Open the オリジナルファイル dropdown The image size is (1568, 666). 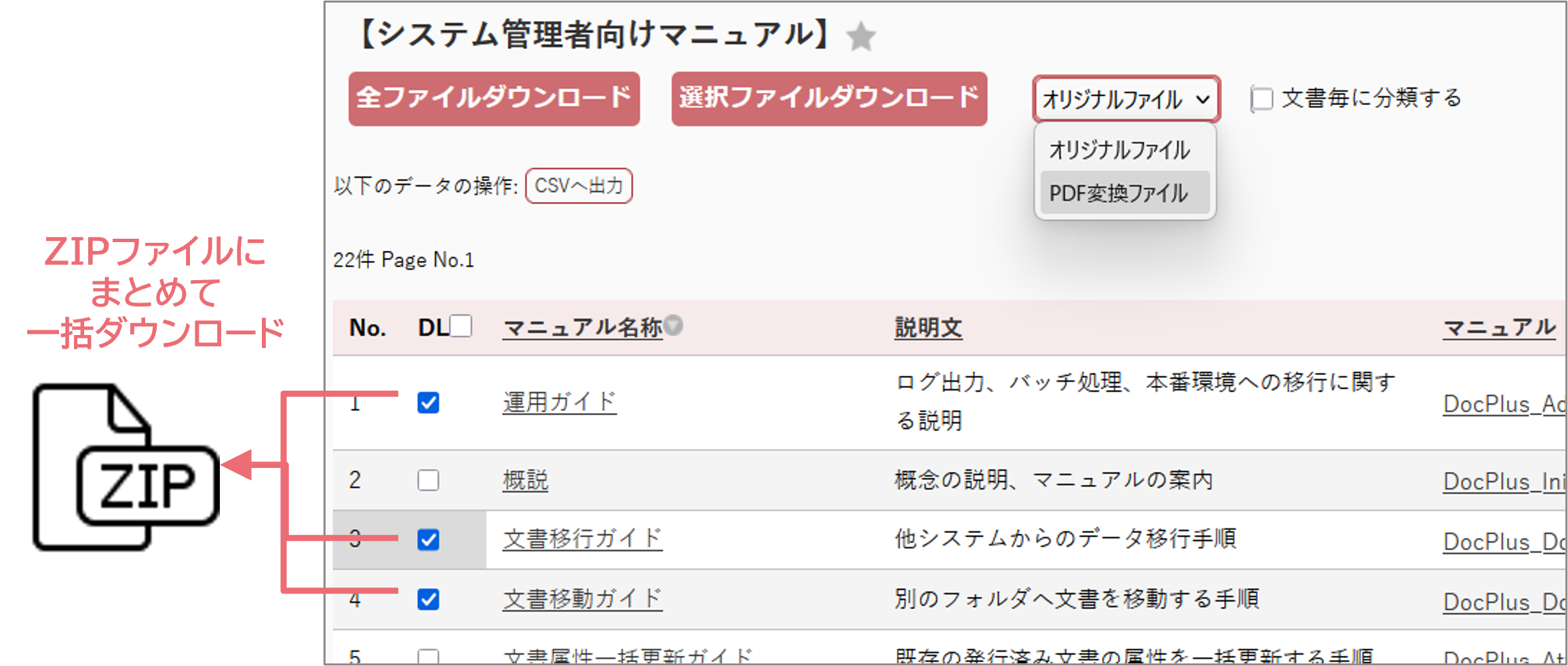pyautogui.click(x=1126, y=100)
